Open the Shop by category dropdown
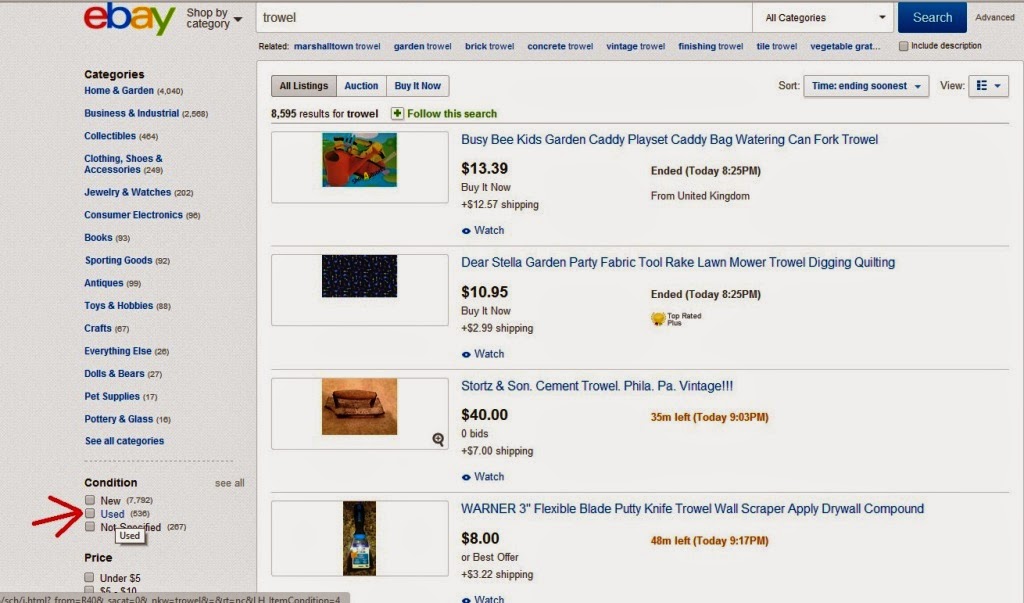The image size is (1024, 603). pyautogui.click(x=214, y=18)
